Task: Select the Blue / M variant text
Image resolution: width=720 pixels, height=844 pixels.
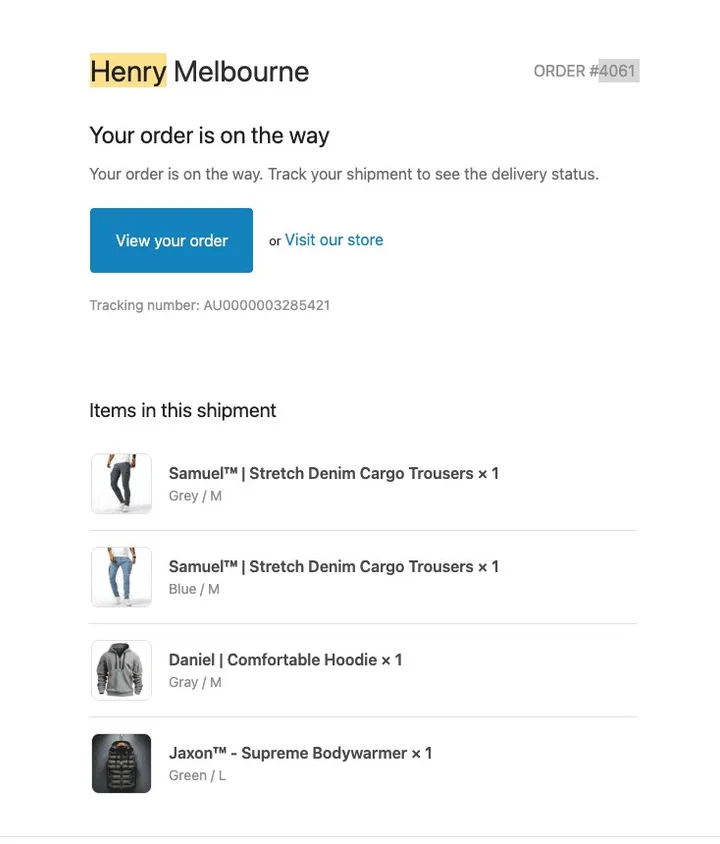Action: click(193, 589)
